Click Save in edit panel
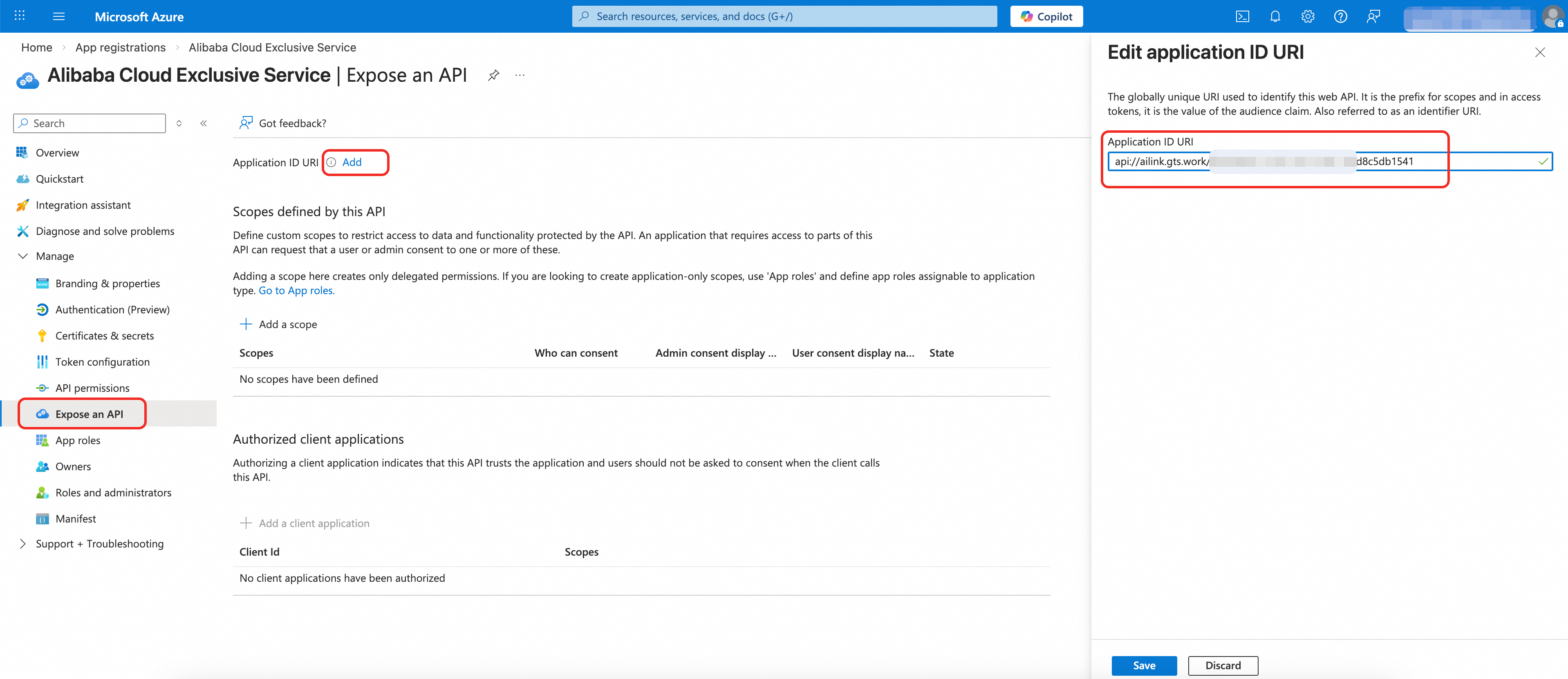The width and height of the screenshot is (1568, 679). (1144, 666)
